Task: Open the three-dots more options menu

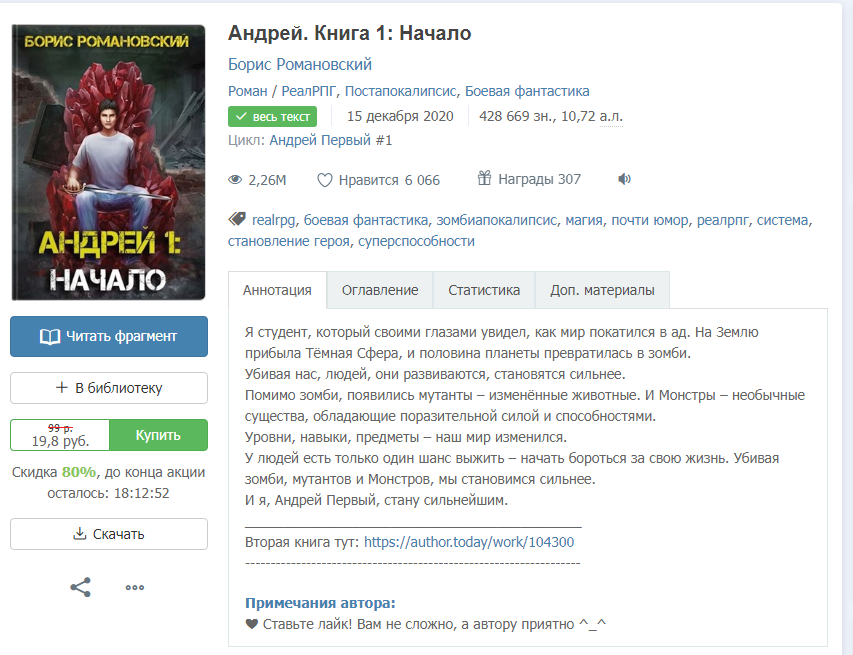Action: [x=134, y=587]
